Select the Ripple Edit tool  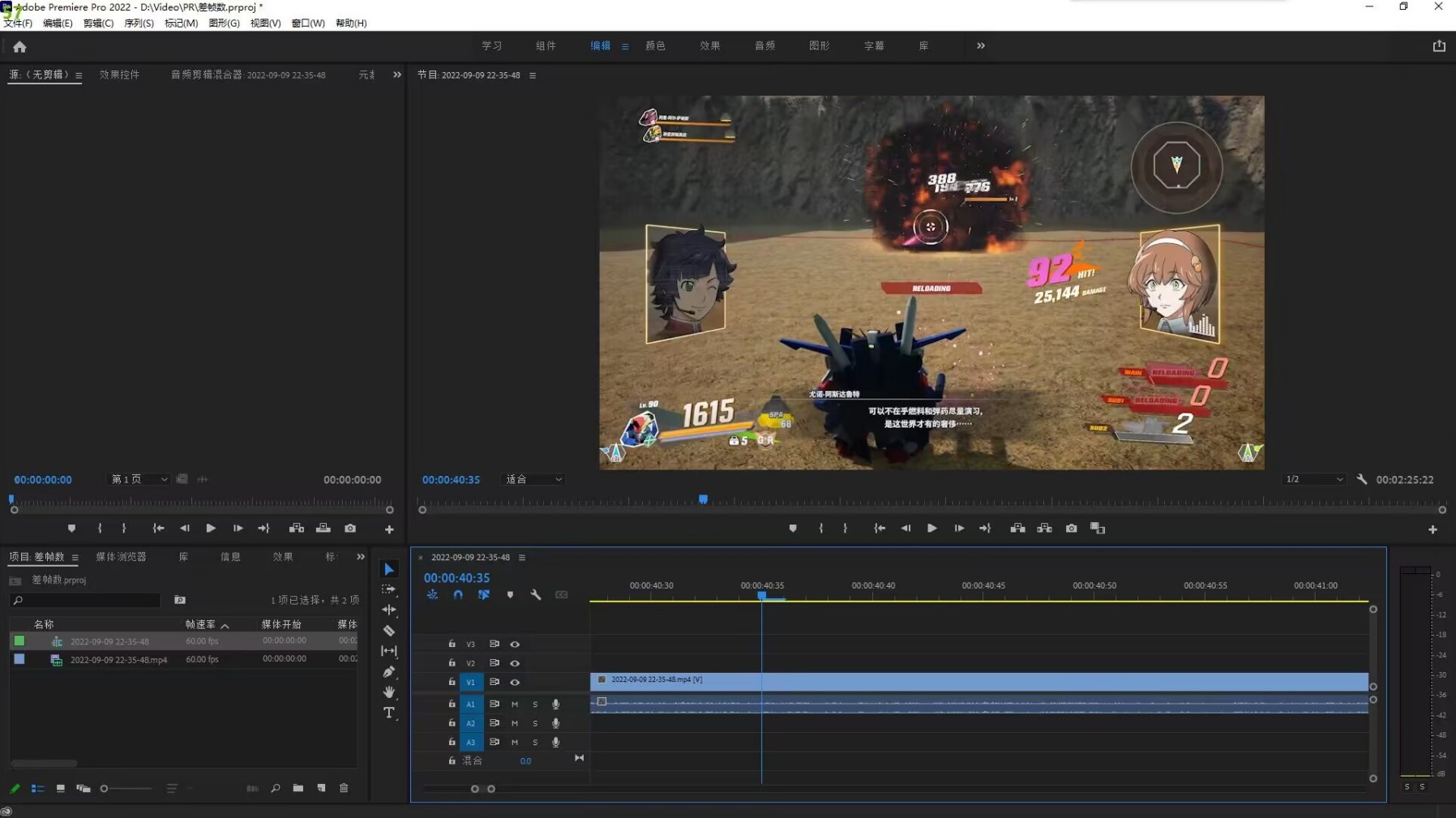pos(389,610)
